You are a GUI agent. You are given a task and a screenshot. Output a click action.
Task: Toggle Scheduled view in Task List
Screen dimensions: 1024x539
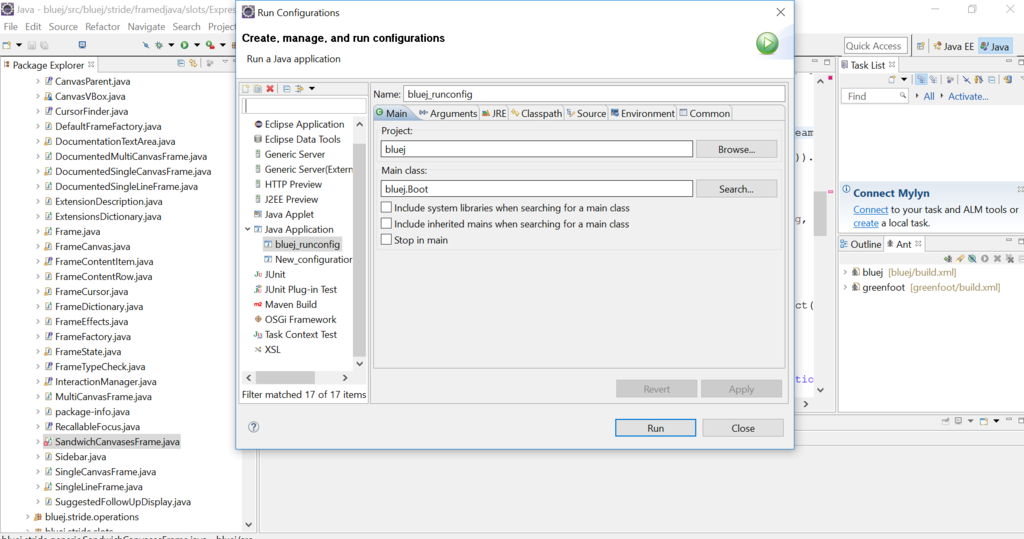[933, 80]
